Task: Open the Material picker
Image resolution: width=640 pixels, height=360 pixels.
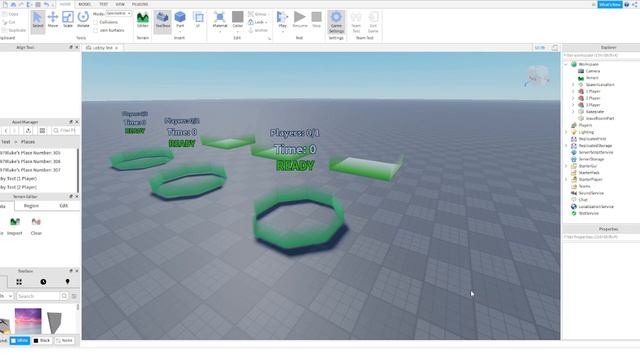Action: (x=220, y=20)
